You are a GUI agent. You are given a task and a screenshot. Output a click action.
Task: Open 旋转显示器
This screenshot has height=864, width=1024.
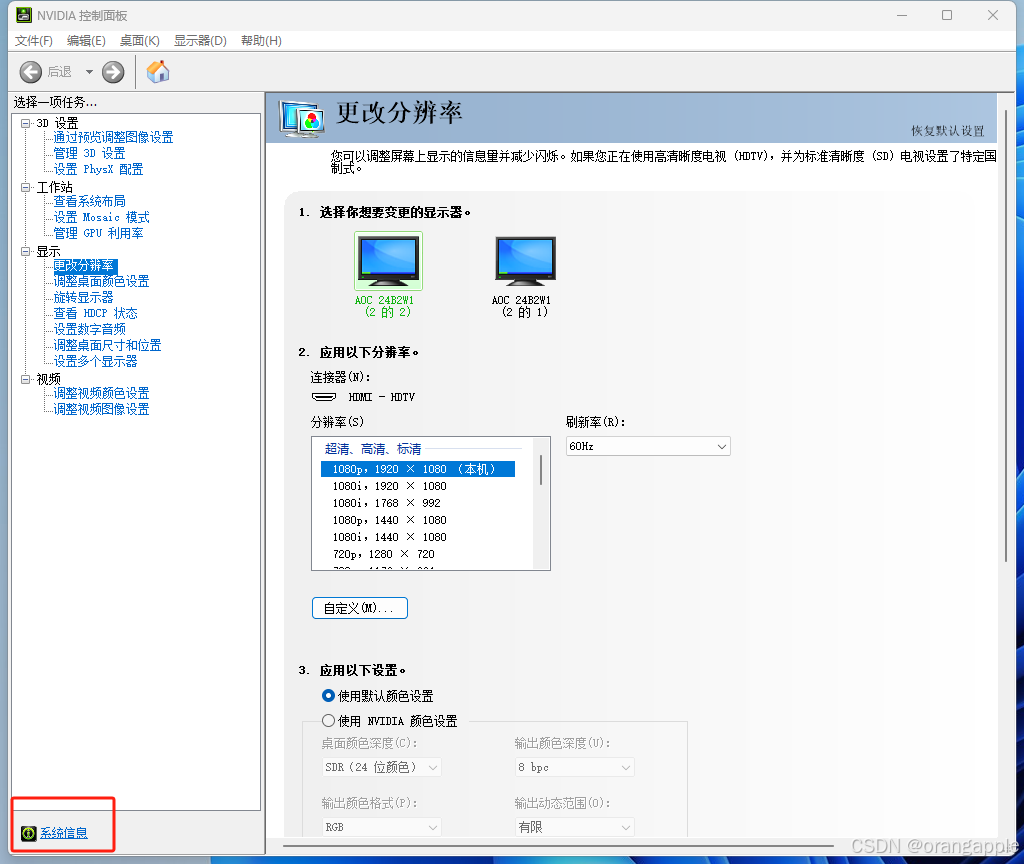point(83,297)
